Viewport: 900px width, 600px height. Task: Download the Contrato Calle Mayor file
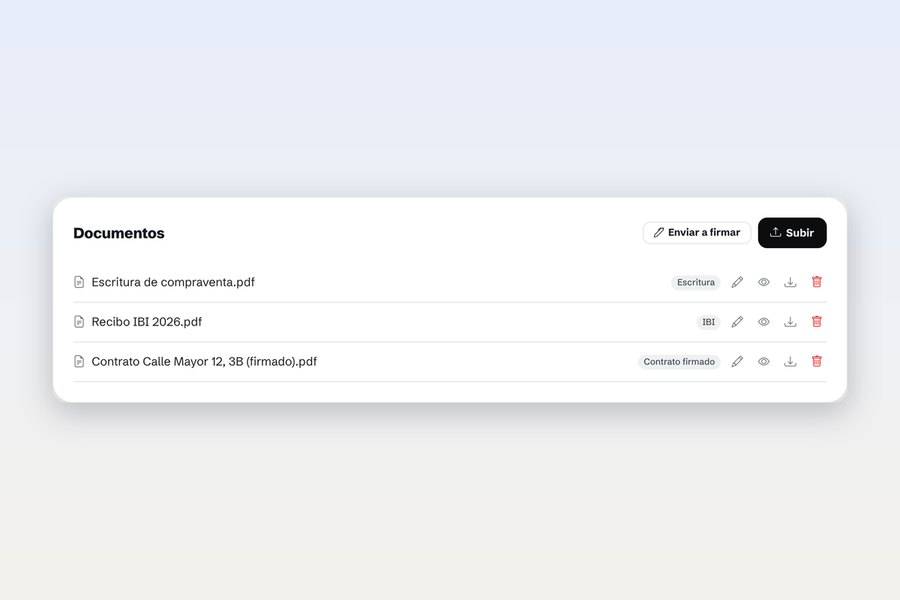[x=790, y=361]
